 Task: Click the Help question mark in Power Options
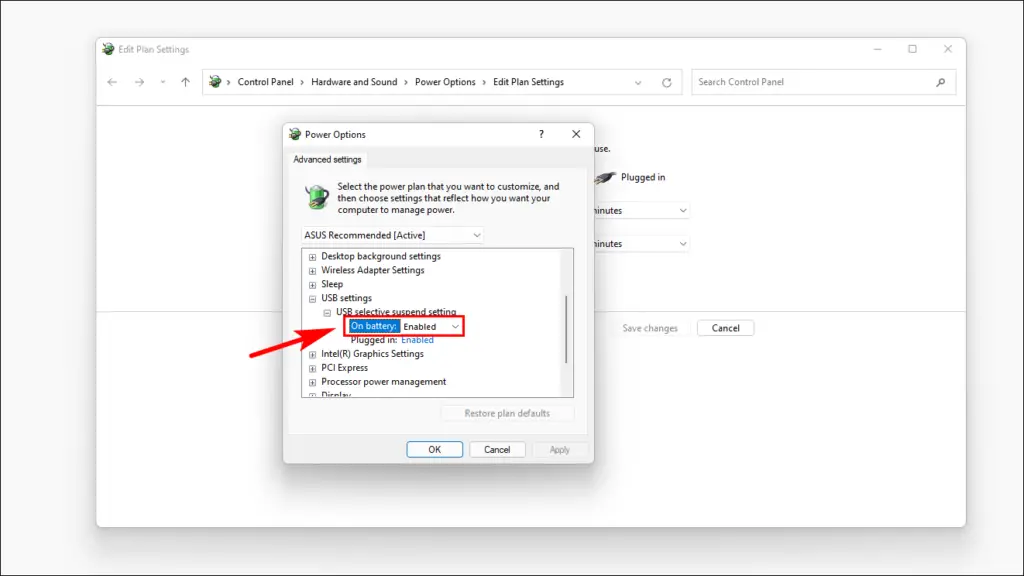[541, 134]
